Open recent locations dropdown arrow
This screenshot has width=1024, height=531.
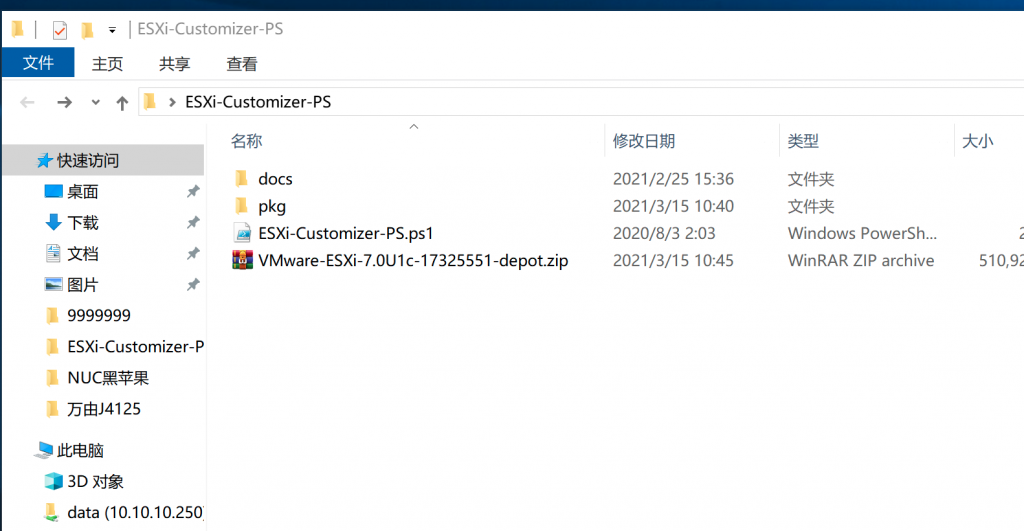click(x=95, y=103)
